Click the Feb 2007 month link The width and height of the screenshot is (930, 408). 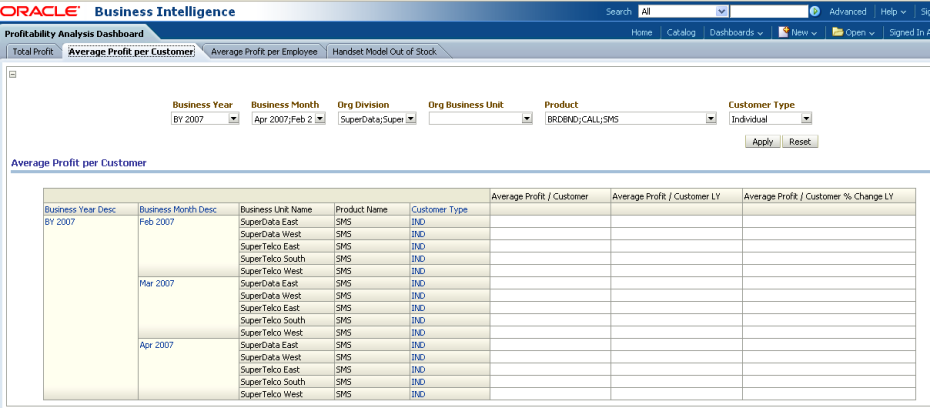[x=157, y=222]
